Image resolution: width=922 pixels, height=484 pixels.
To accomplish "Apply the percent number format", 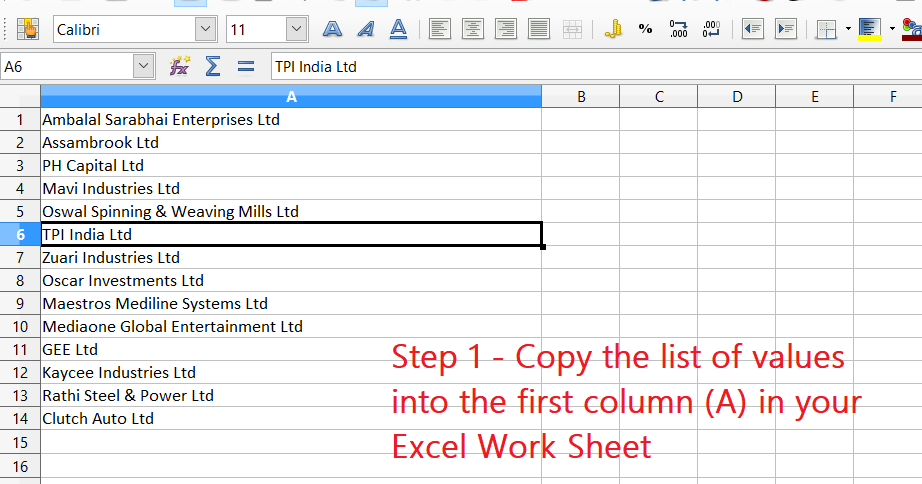I will tap(645, 29).
